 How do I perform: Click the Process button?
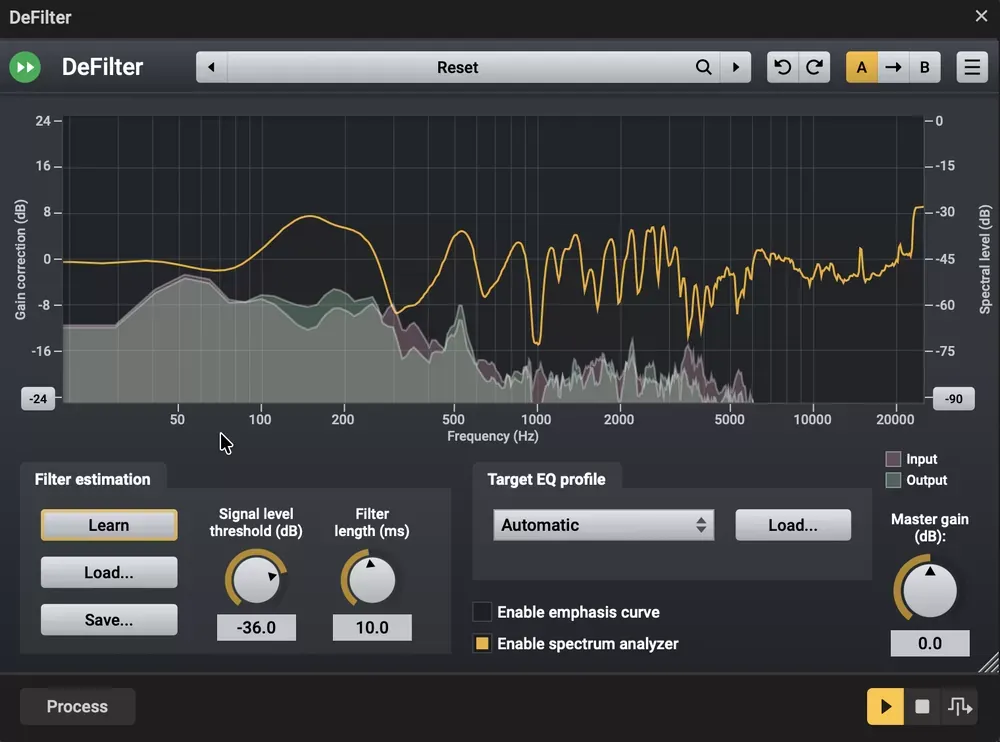pos(77,706)
